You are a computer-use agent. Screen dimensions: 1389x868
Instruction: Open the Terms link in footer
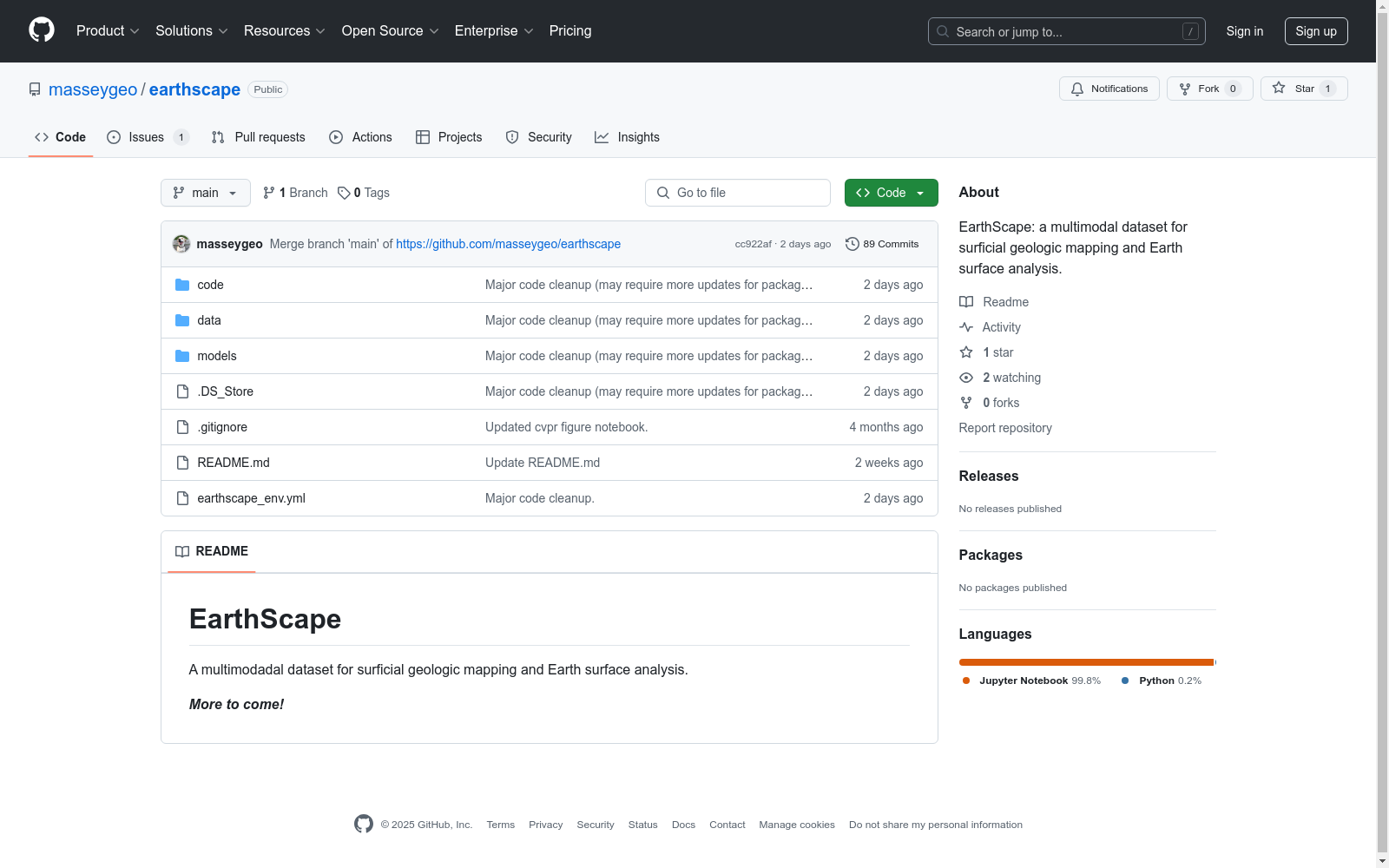[501, 825]
